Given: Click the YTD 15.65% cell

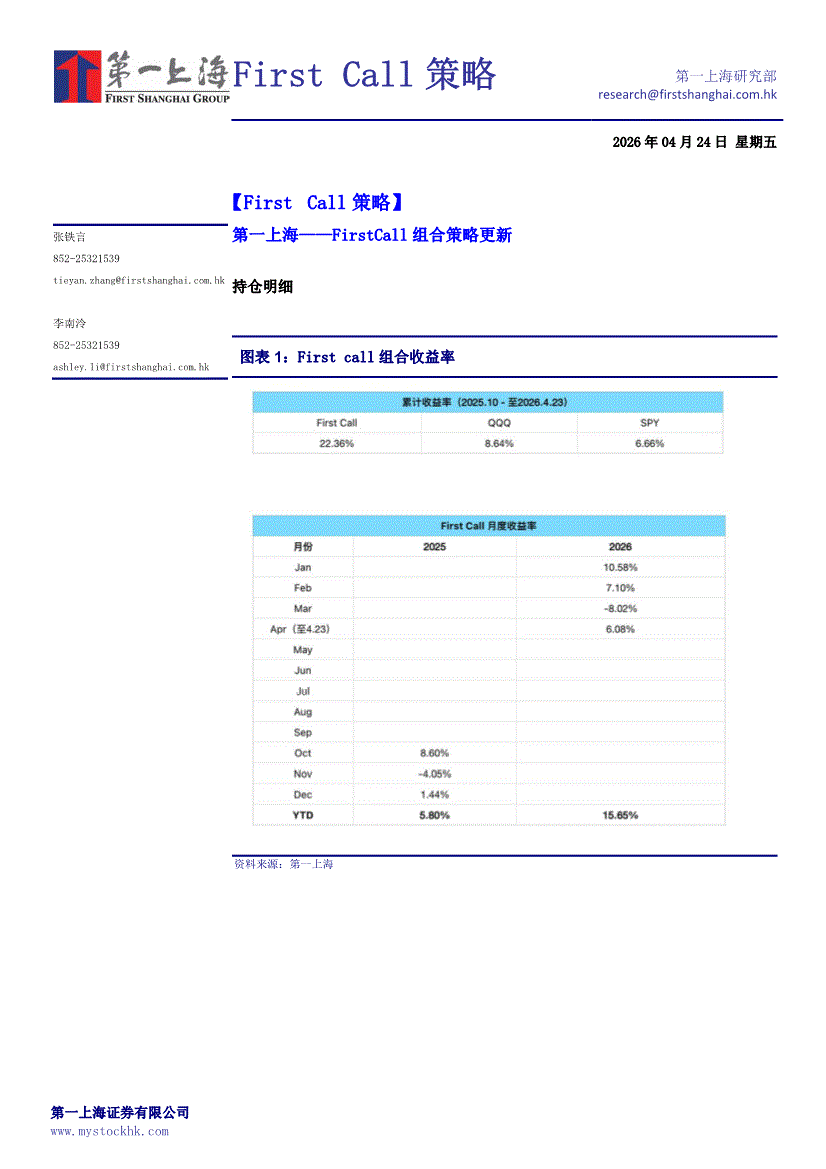Looking at the screenshot, I should [x=620, y=815].
